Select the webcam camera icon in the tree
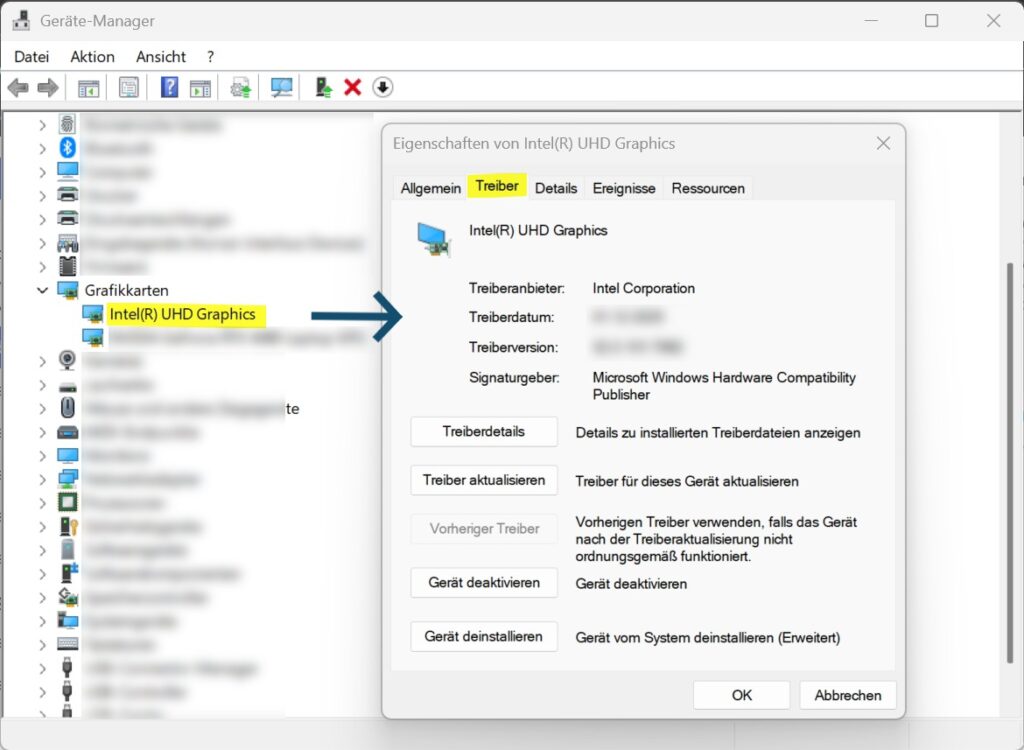This screenshot has height=750, width=1024. [67, 360]
